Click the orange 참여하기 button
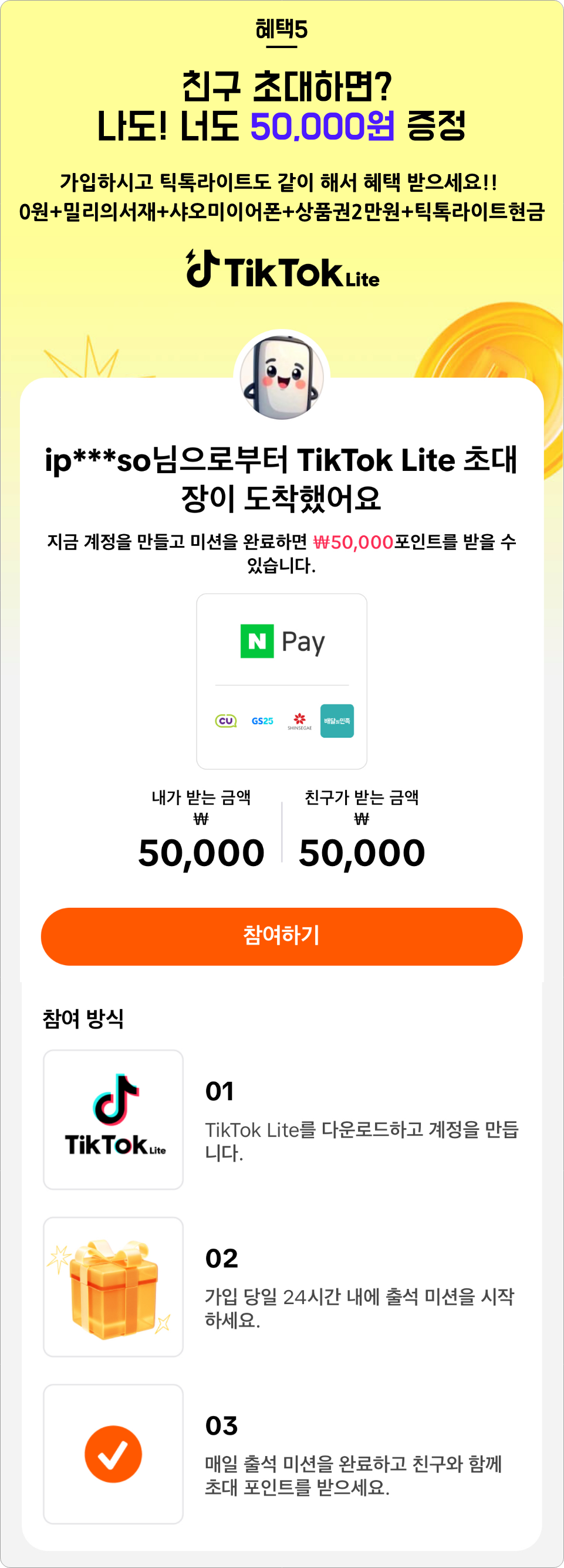 click(x=281, y=936)
